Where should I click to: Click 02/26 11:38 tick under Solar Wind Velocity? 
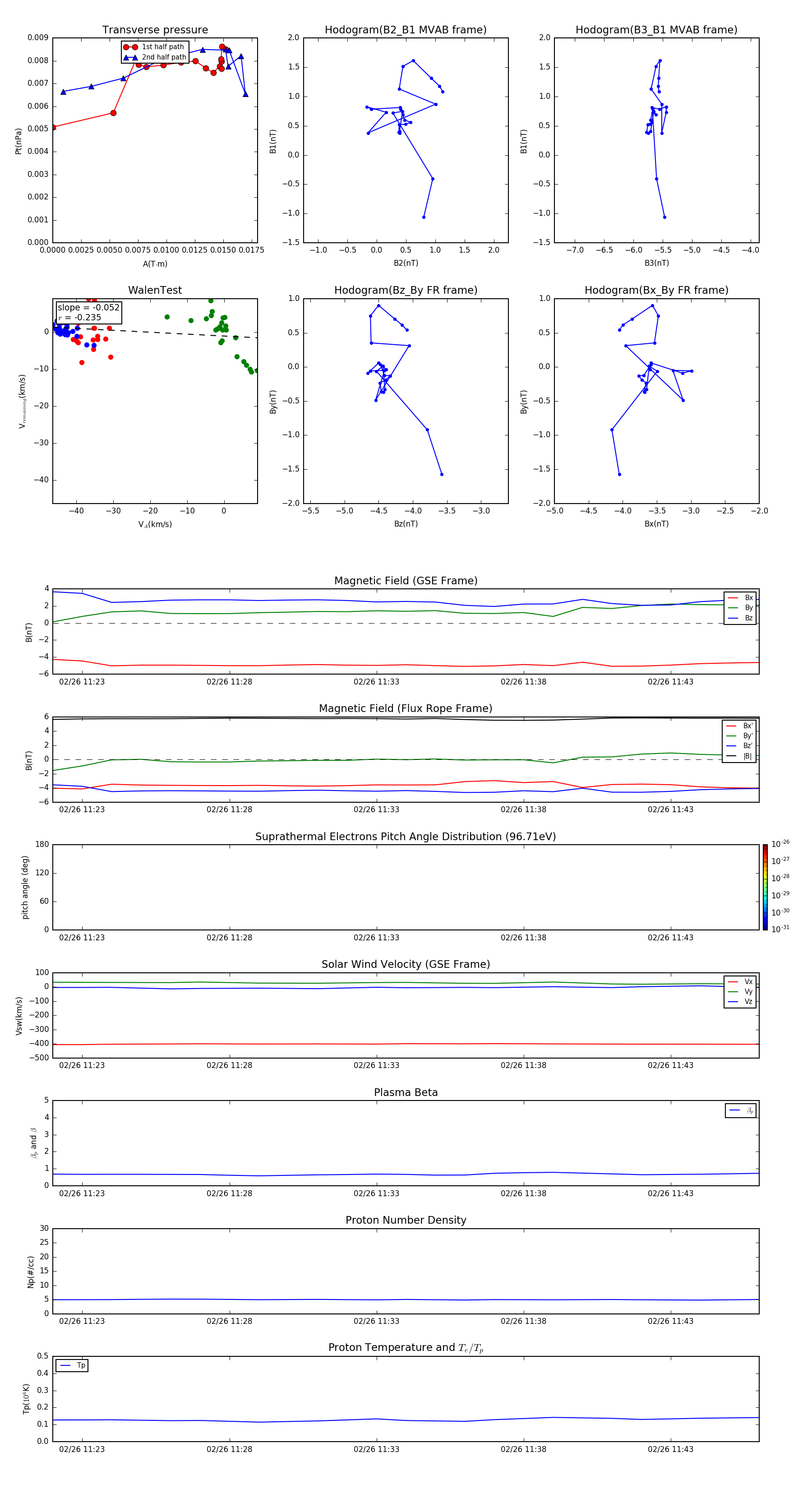(x=524, y=1065)
